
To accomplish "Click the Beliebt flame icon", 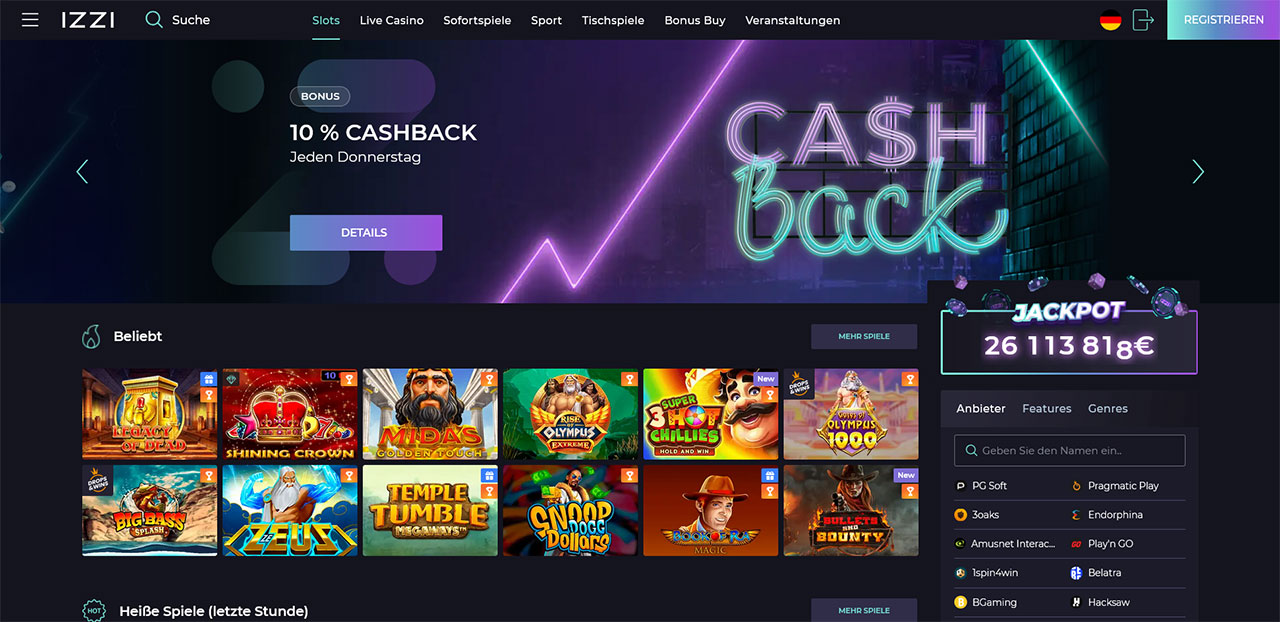I will pos(91,337).
